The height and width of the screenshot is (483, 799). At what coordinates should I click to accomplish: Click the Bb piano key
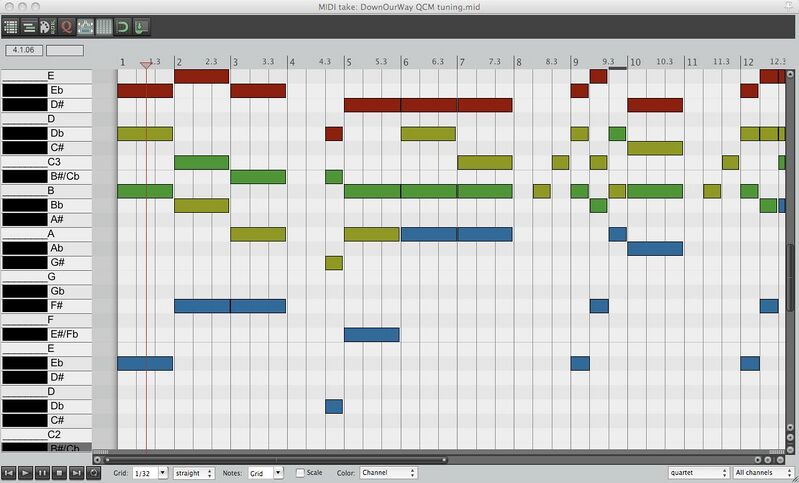pos(46,205)
